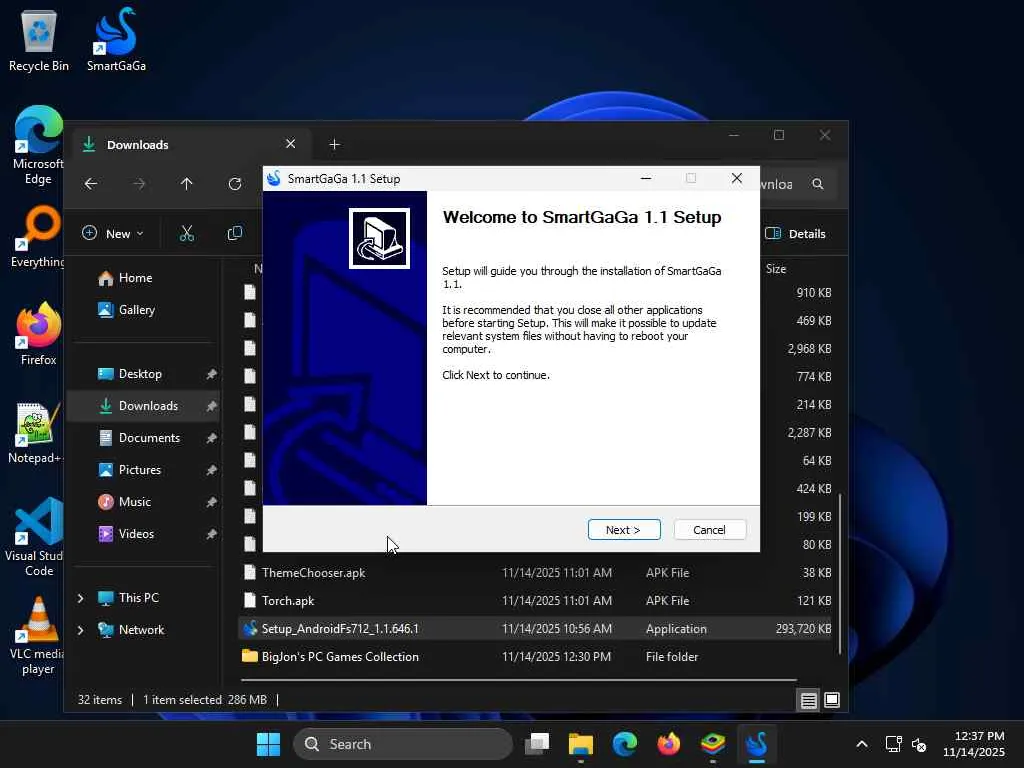Unpin Desktop using its pin icon
Screen dimensions: 1024x768
pyautogui.click(x=211, y=374)
